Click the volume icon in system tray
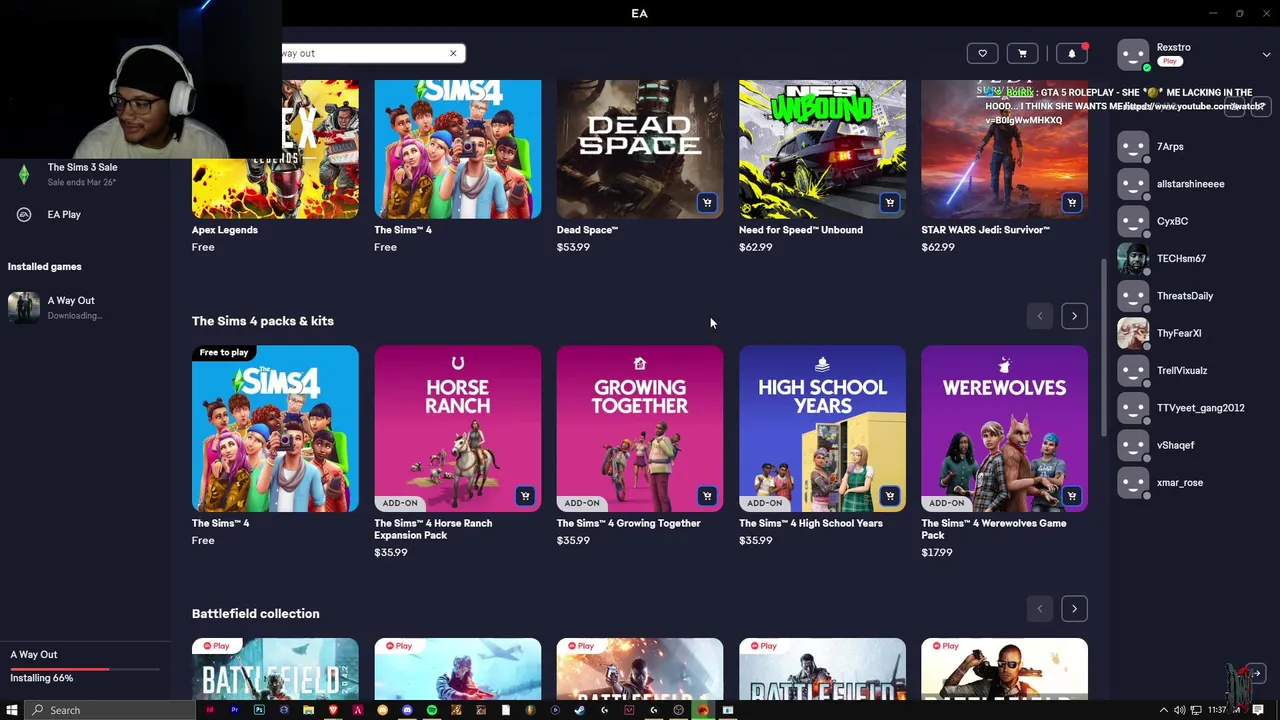The width and height of the screenshot is (1280, 720). tap(1180, 710)
